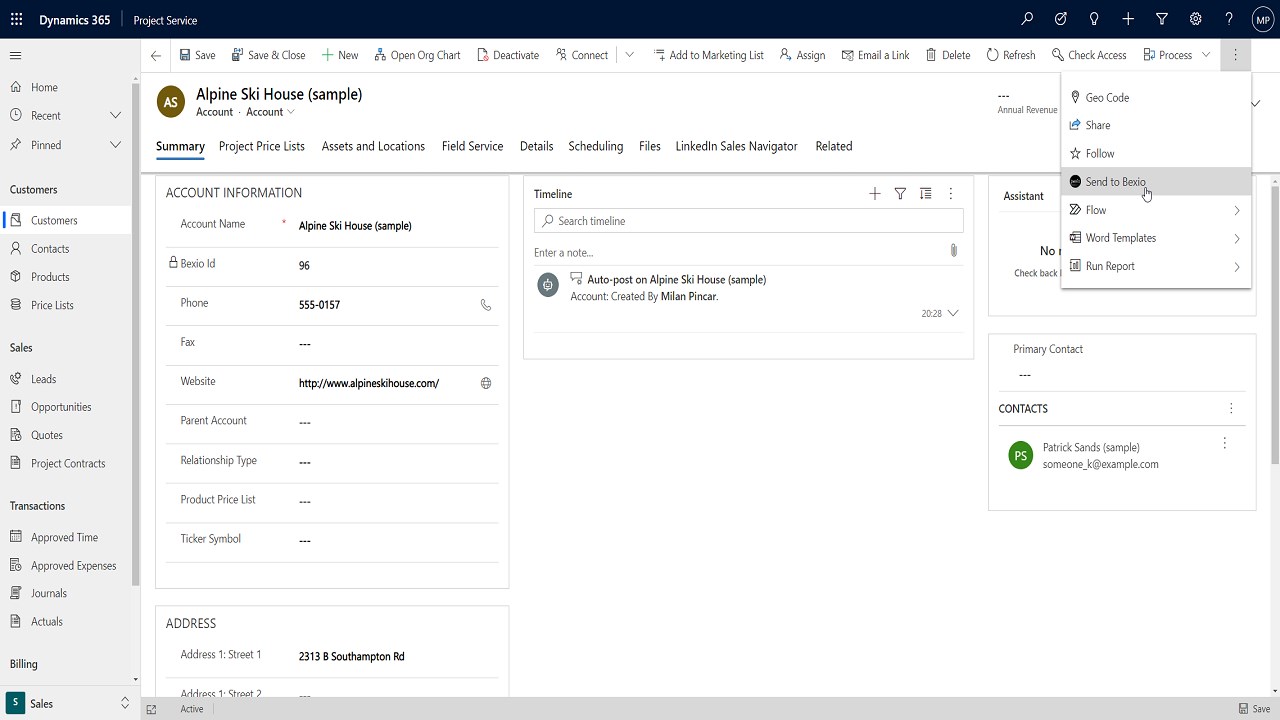Click the phone call icon beside 555-0157
This screenshot has width=1280, height=720.
486,305
